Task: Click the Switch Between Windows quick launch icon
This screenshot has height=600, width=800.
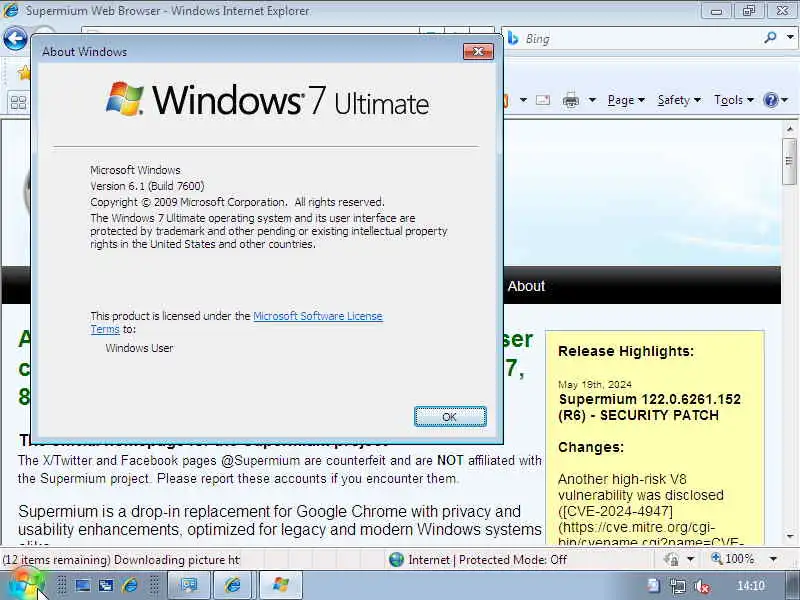Action: (106, 585)
